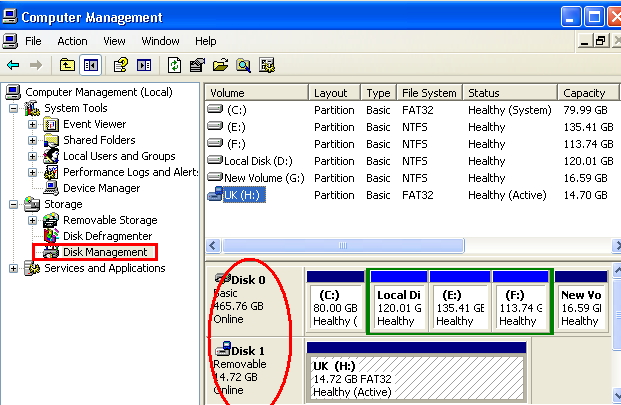Viewport: 621px width, 405px height.
Task: Select New Volume (G:) volume row
Action: pos(412,178)
